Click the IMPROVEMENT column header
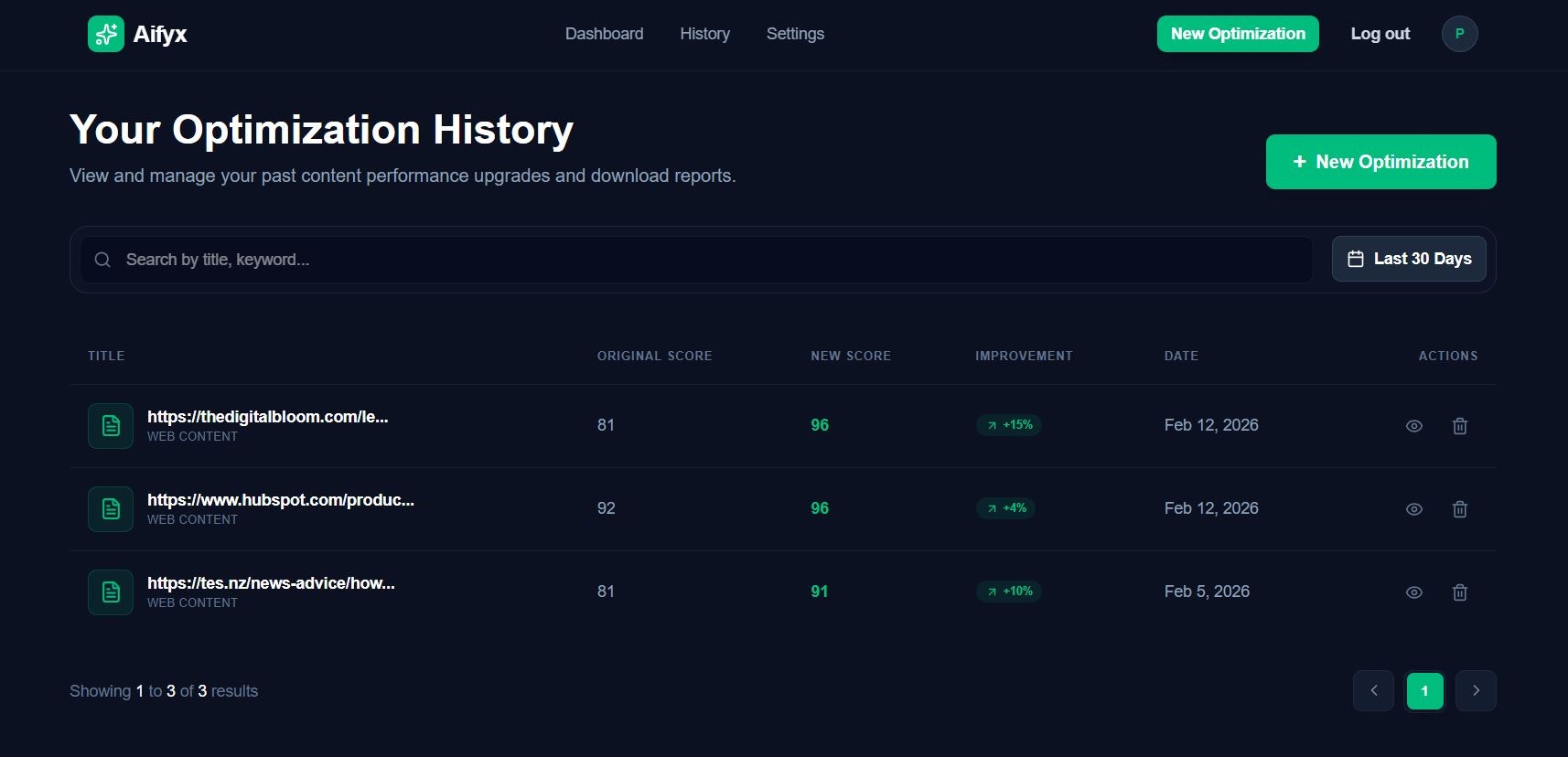The height and width of the screenshot is (757, 1568). pos(1024,356)
